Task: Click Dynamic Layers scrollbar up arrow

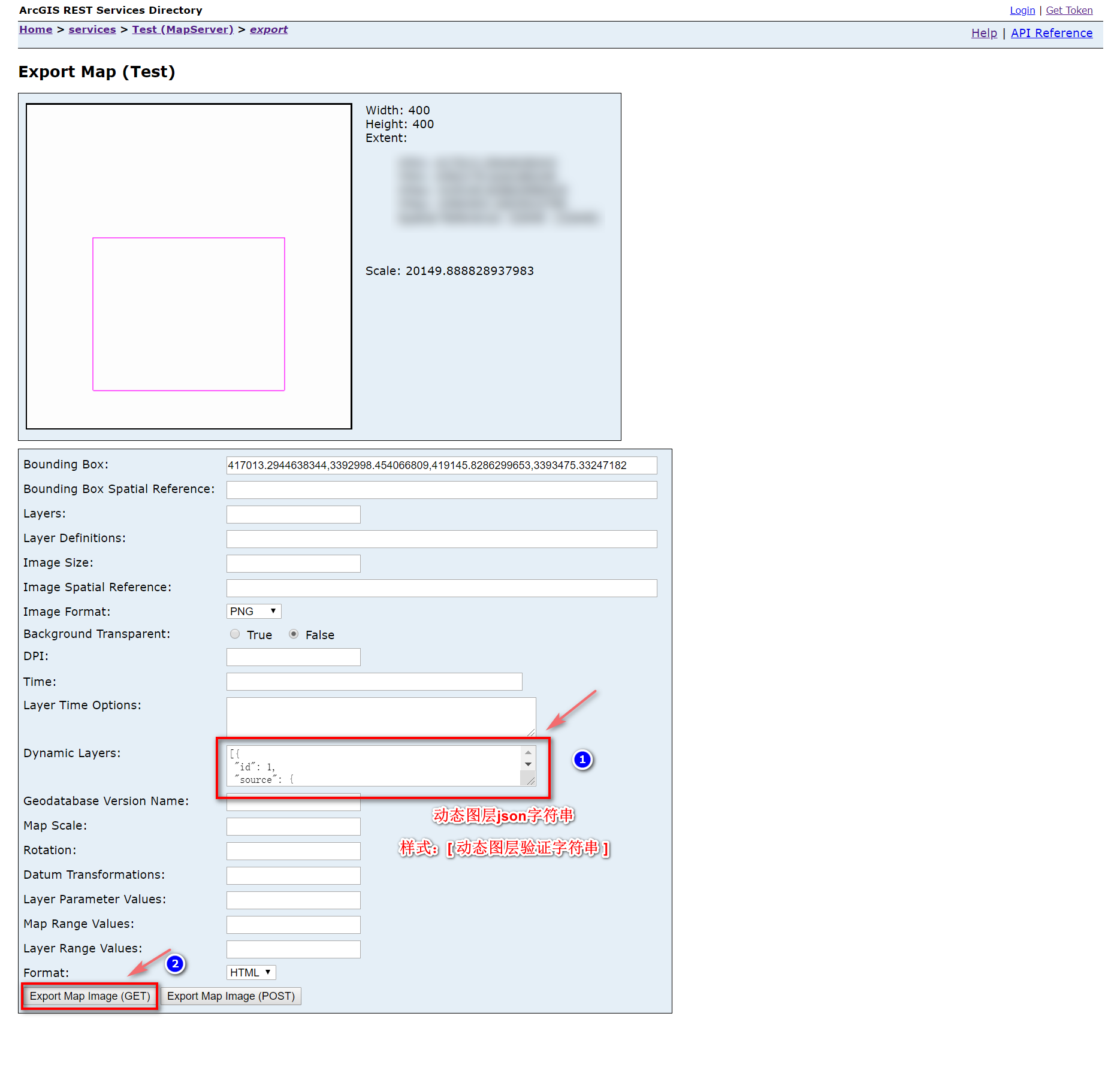Action: (528, 752)
